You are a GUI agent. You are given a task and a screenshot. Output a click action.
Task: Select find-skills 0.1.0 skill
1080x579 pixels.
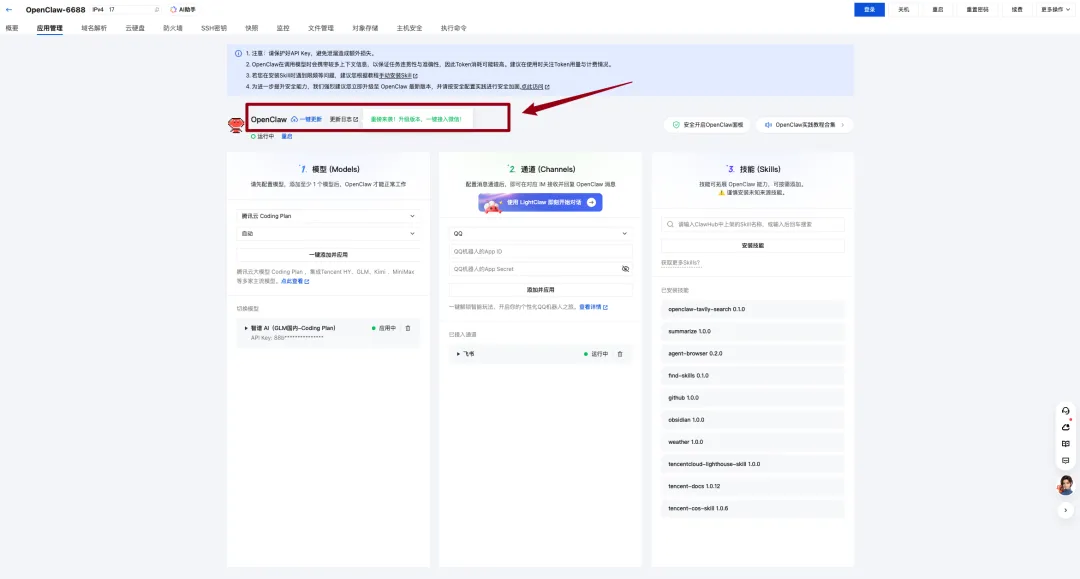coord(753,375)
